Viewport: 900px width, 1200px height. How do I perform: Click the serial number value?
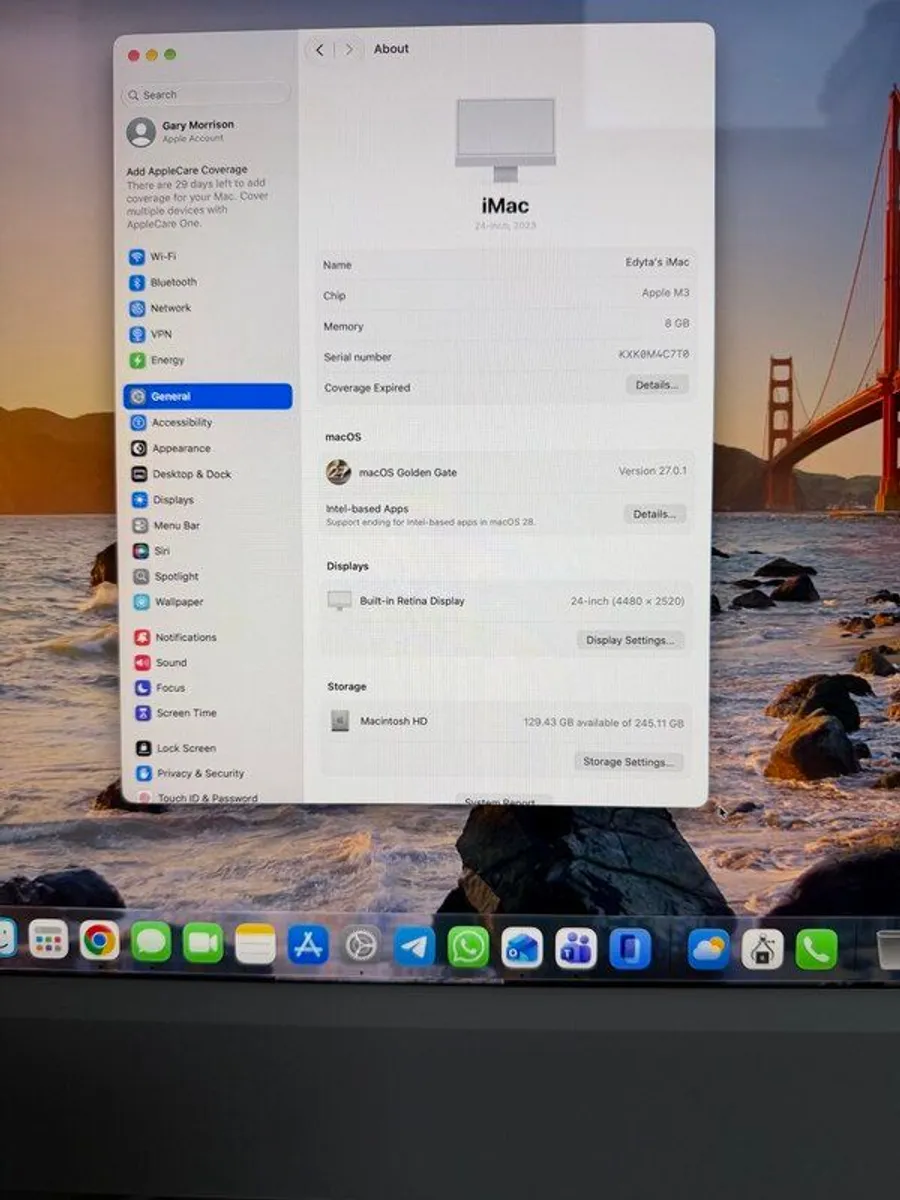(x=654, y=354)
